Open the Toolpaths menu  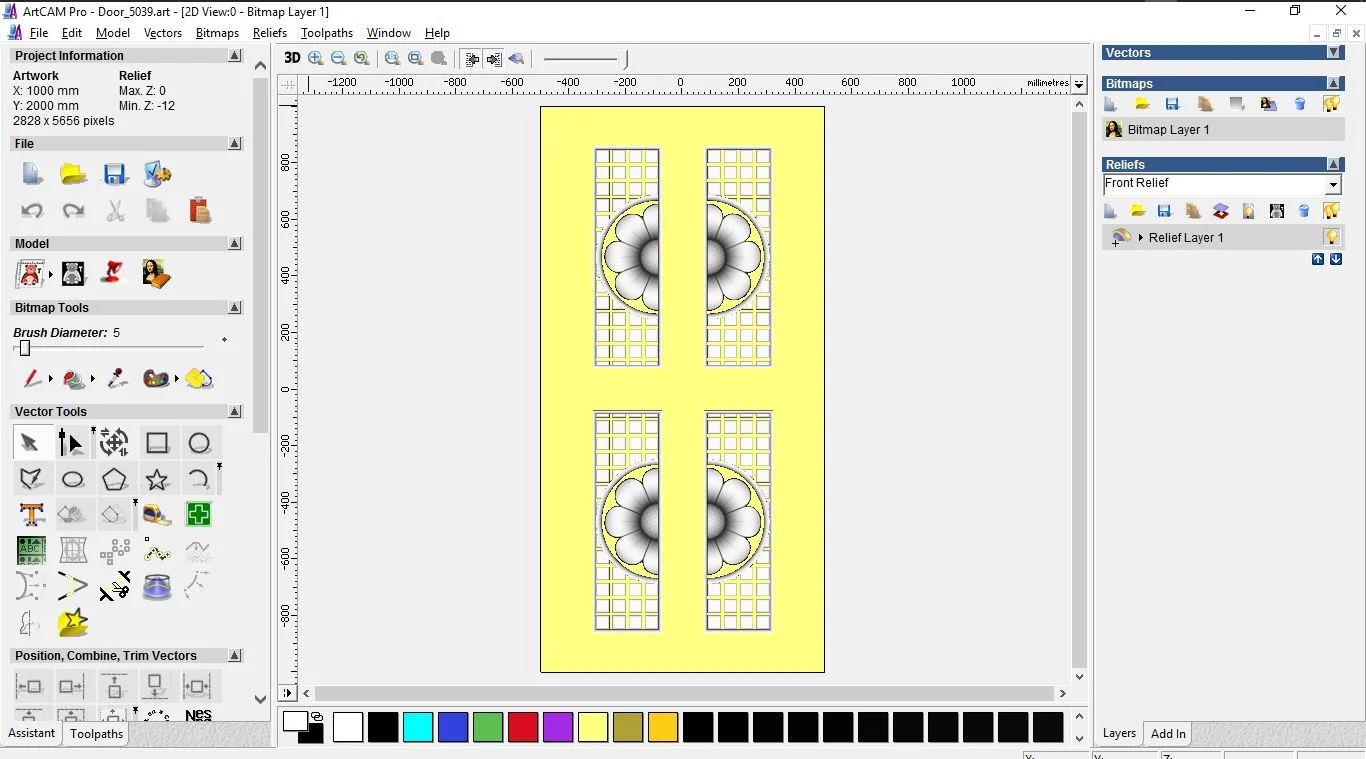(x=326, y=33)
